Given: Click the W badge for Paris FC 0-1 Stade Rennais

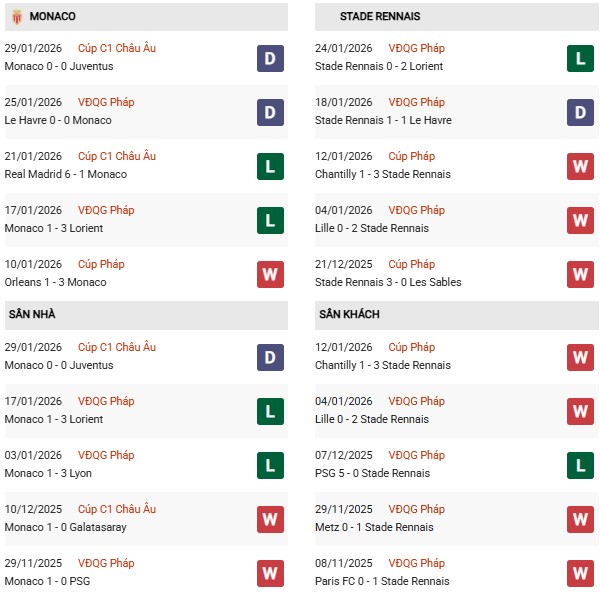Looking at the screenshot, I should pyautogui.click(x=581, y=573).
